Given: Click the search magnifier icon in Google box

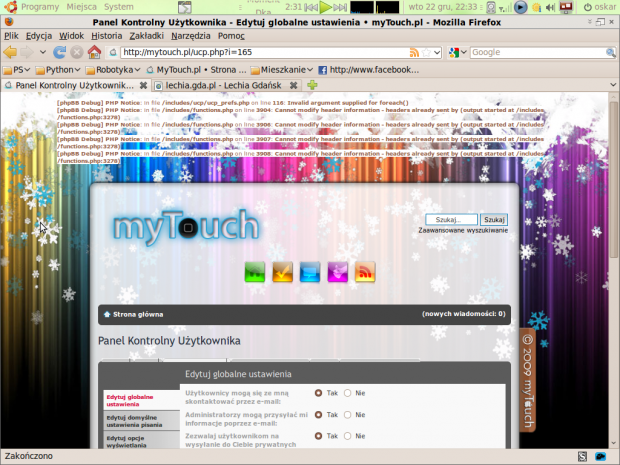Looking at the screenshot, I should point(611,52).
